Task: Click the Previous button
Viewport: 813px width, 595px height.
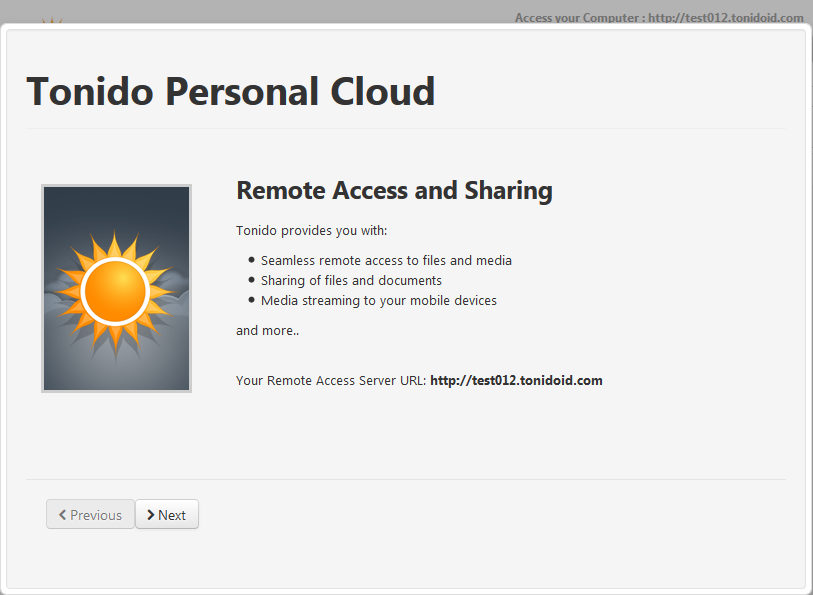Action: 90,514
